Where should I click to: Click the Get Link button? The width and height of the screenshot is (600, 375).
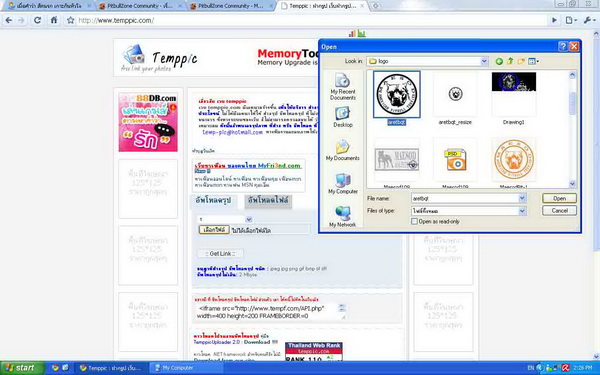220,254
